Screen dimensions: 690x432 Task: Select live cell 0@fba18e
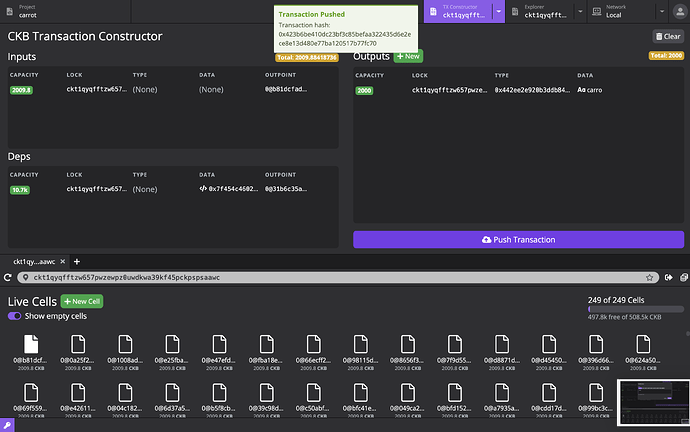point(266,352)
